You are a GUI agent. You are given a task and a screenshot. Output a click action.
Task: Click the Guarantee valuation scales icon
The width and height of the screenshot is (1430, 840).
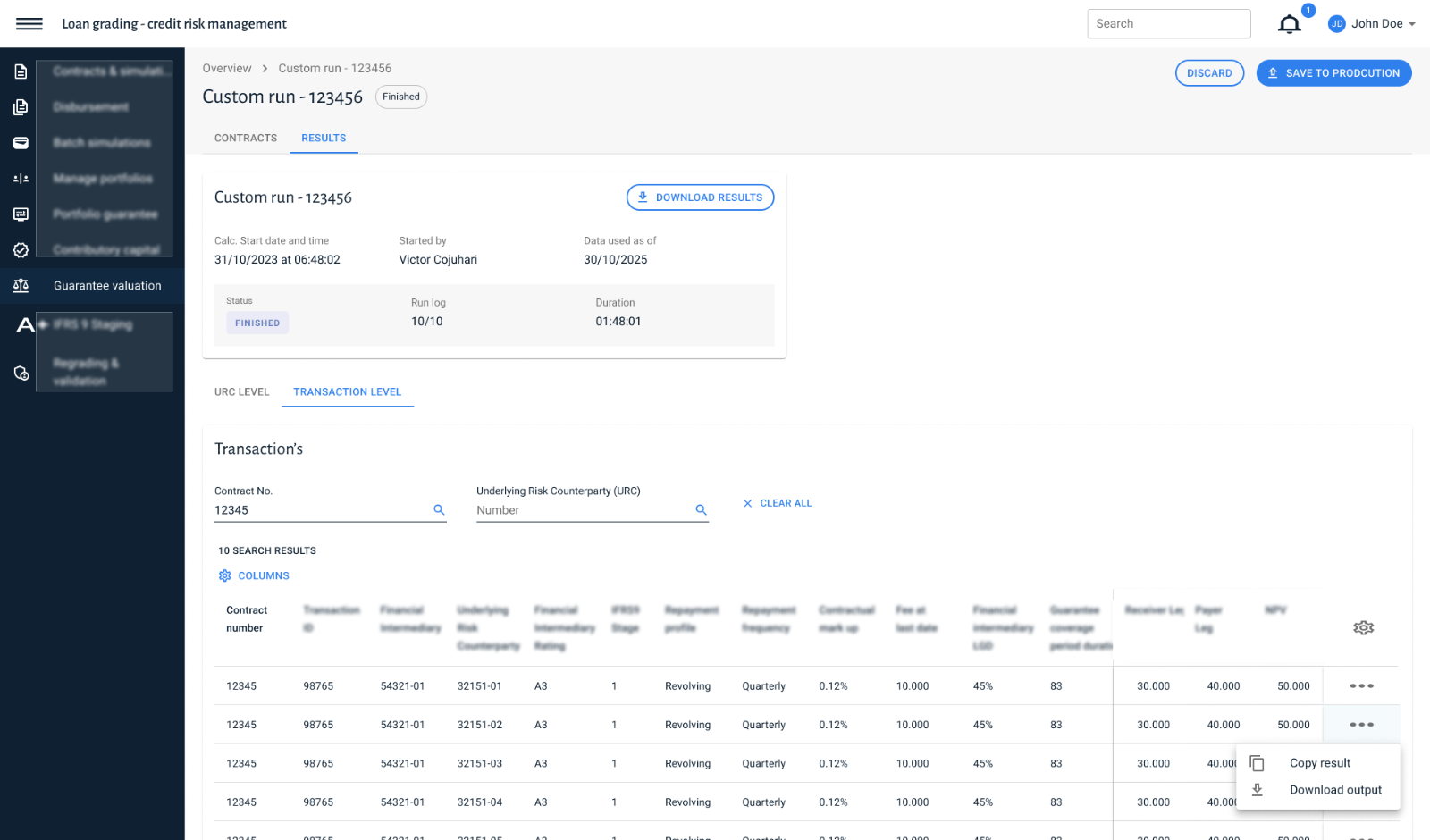[21, 286]
